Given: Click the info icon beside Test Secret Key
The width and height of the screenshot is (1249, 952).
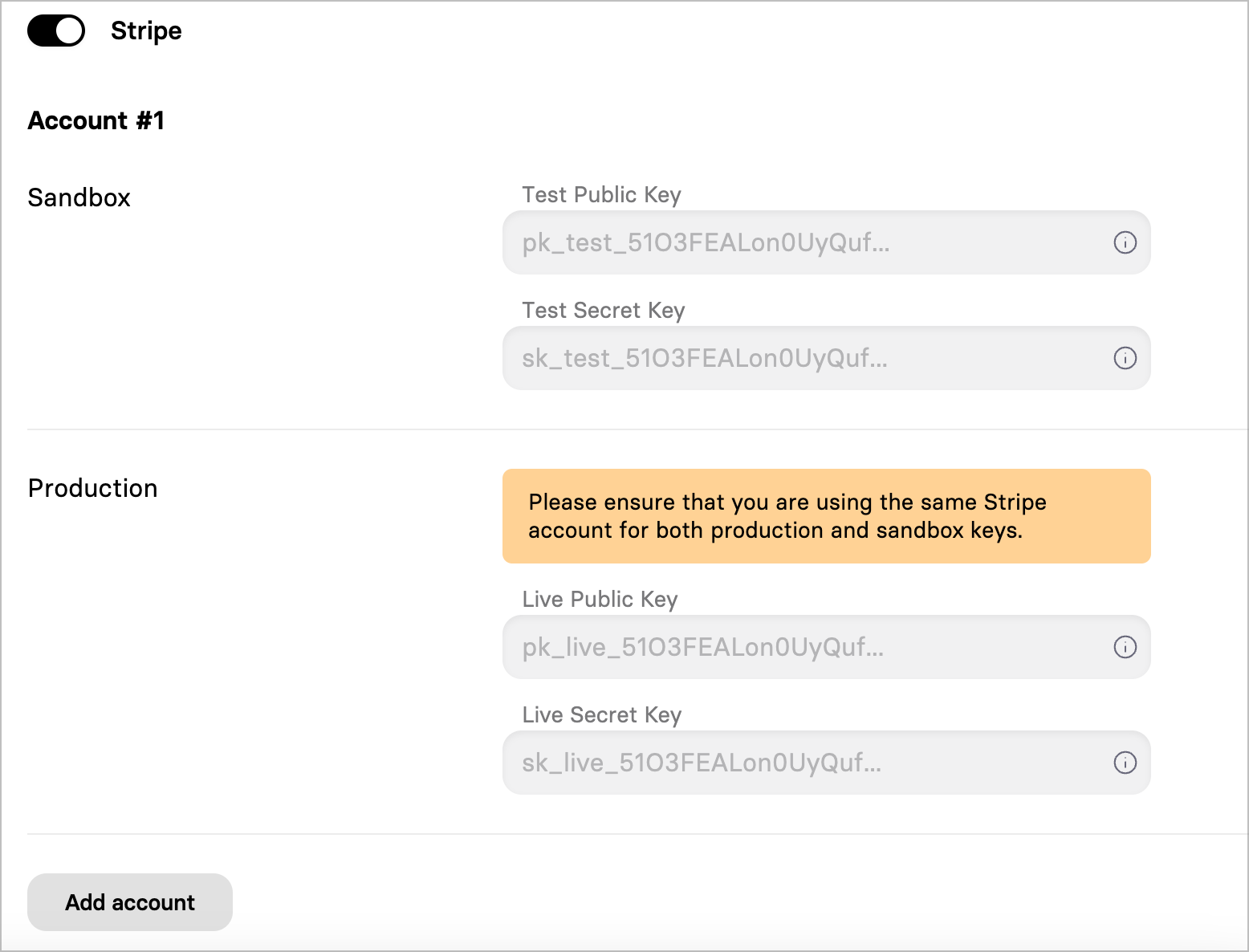Looking at the screenshot, I should pos(1125,359).
